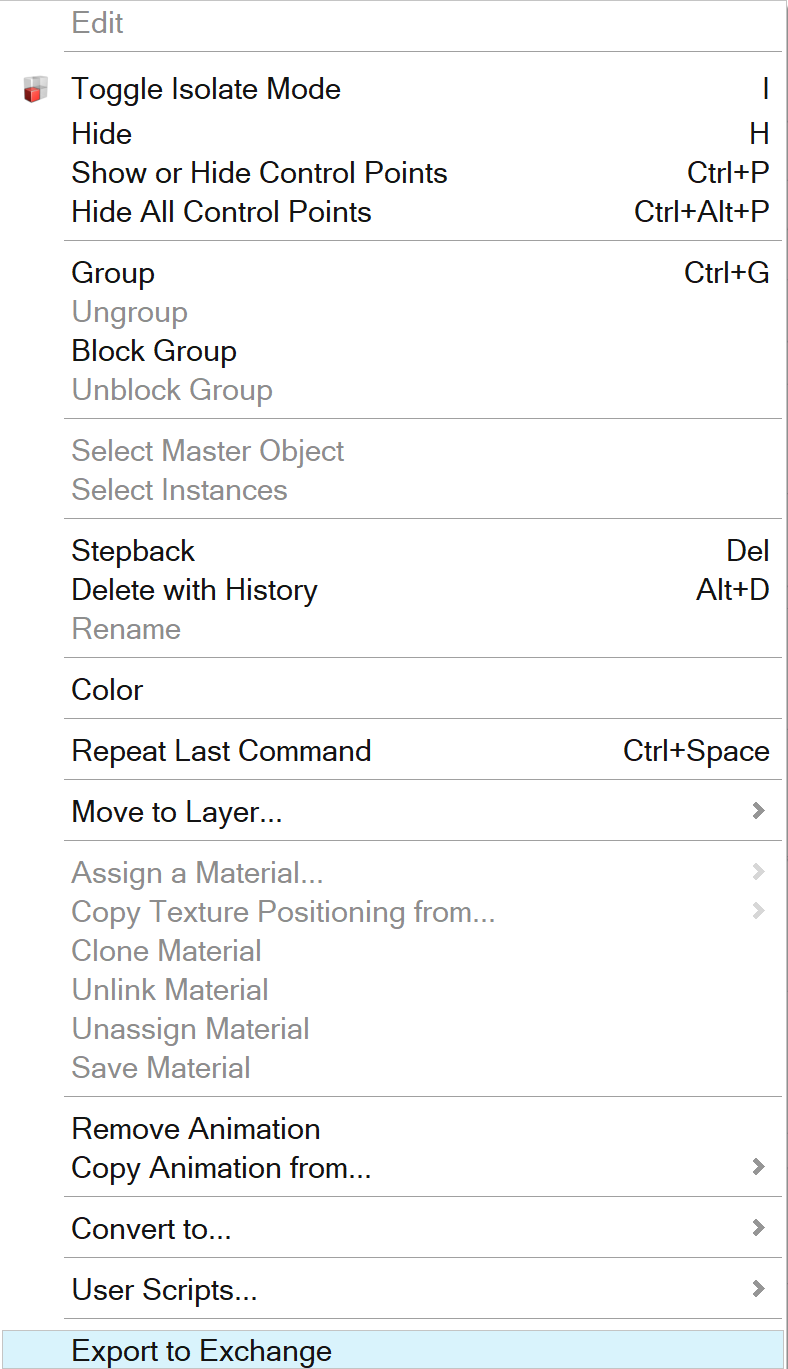Select Toggle Isolate Mode menu entry
788x1369 pixels.
[x=206, y=90]
